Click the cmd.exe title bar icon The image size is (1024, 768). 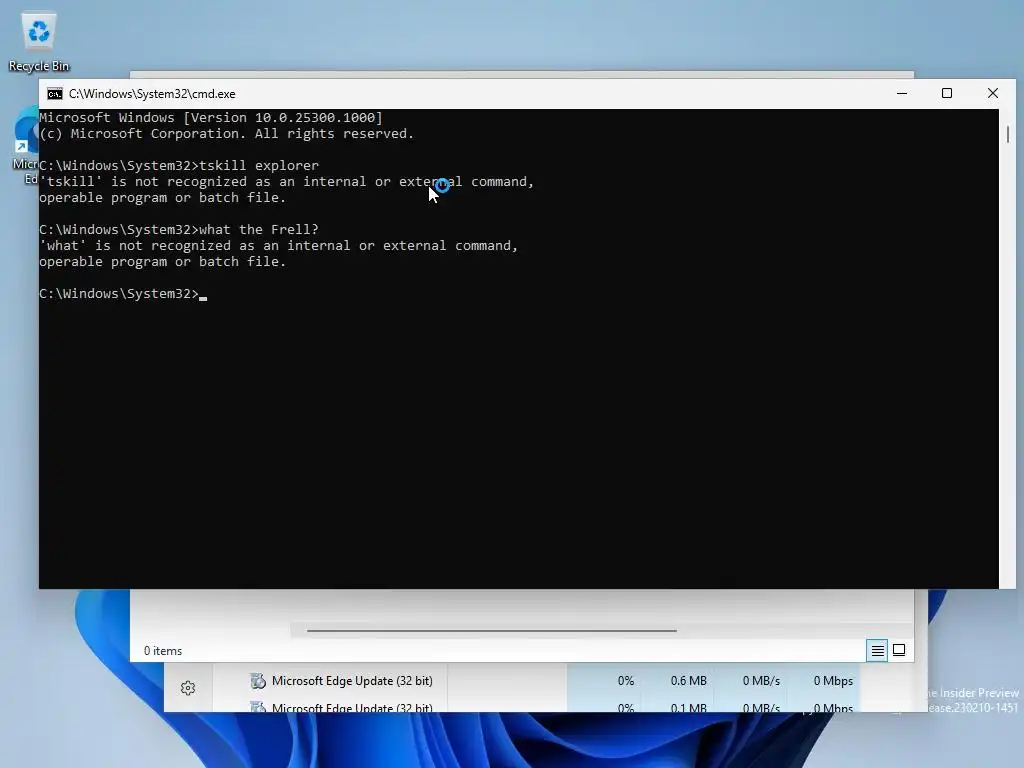(x=55, y=94)
